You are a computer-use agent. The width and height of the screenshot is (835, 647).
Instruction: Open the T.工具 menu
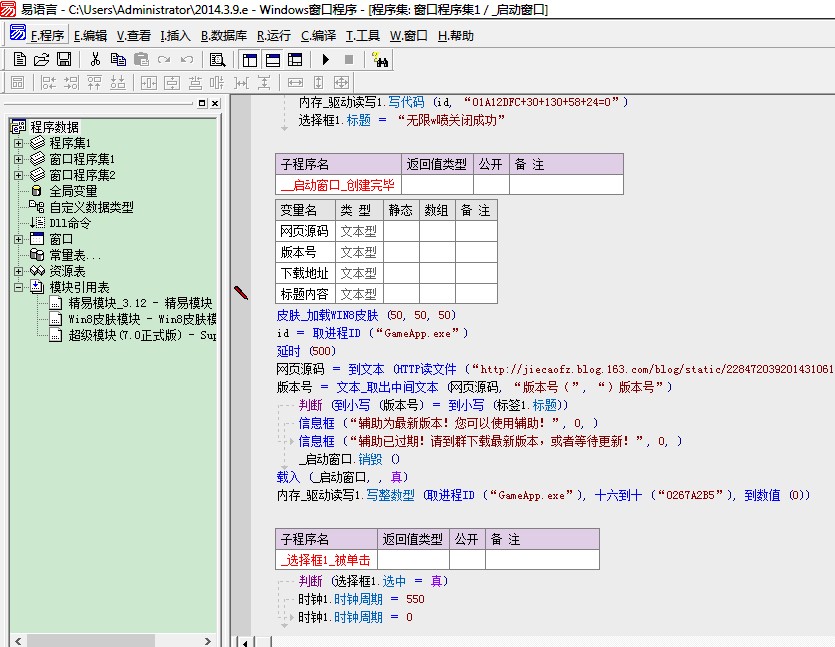[363, 36]
